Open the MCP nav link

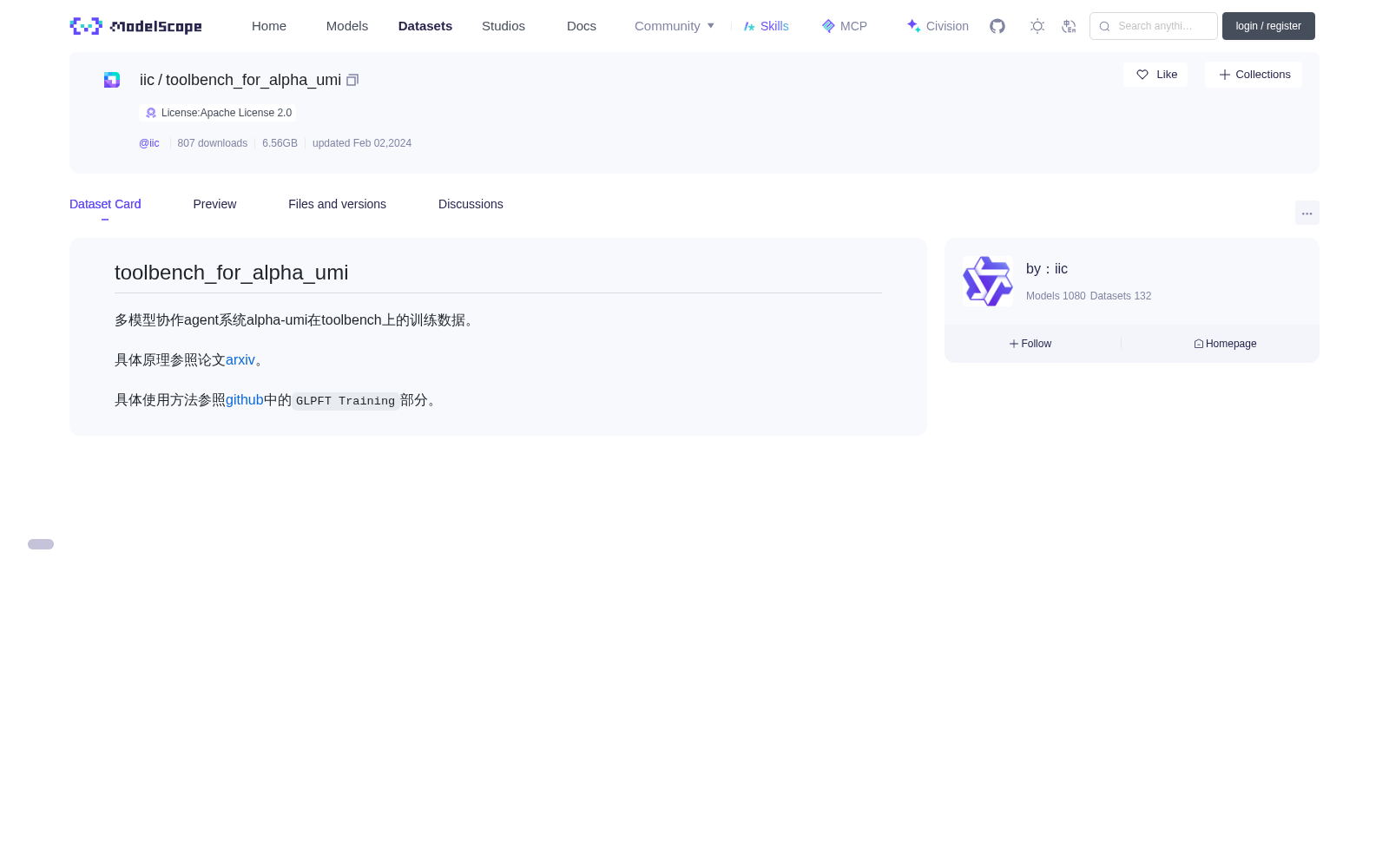pyautogui.click(x=845, y=26)
